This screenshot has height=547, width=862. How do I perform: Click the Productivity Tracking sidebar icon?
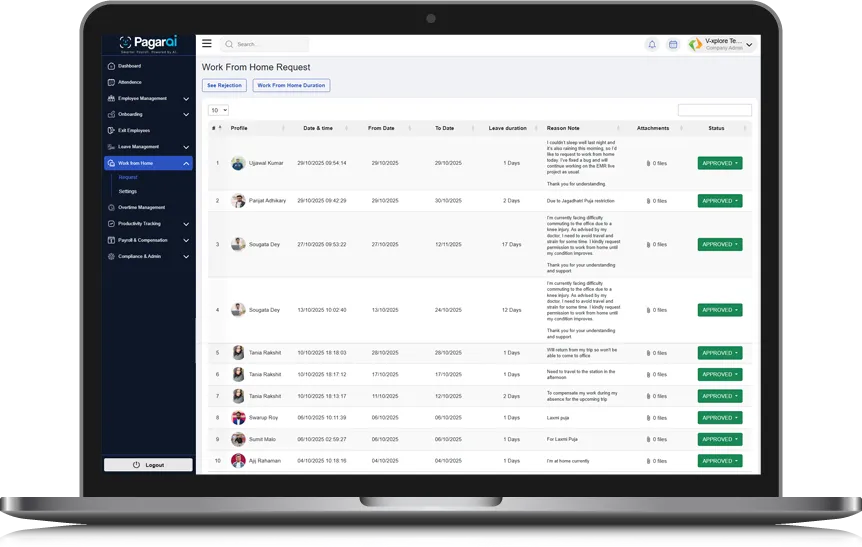(111, 224)
